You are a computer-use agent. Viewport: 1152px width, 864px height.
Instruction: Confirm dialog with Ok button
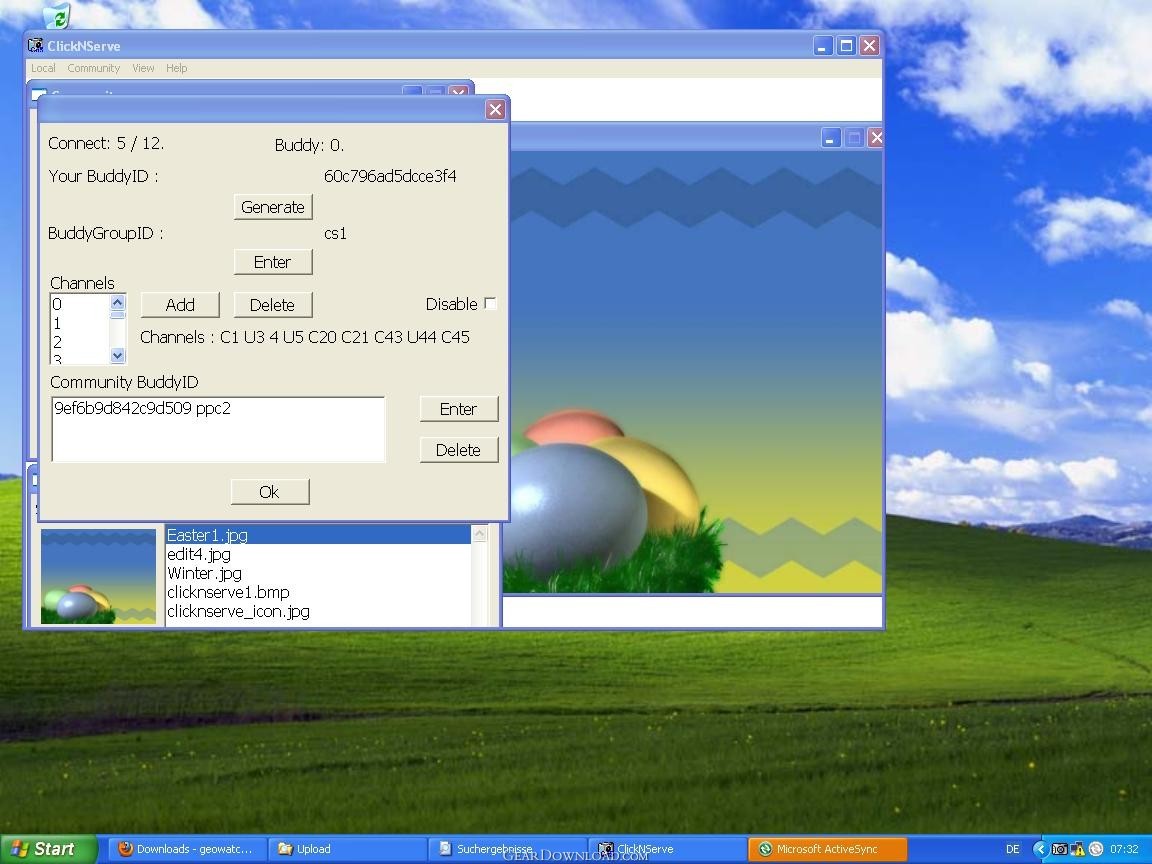(x=270, y=492)
